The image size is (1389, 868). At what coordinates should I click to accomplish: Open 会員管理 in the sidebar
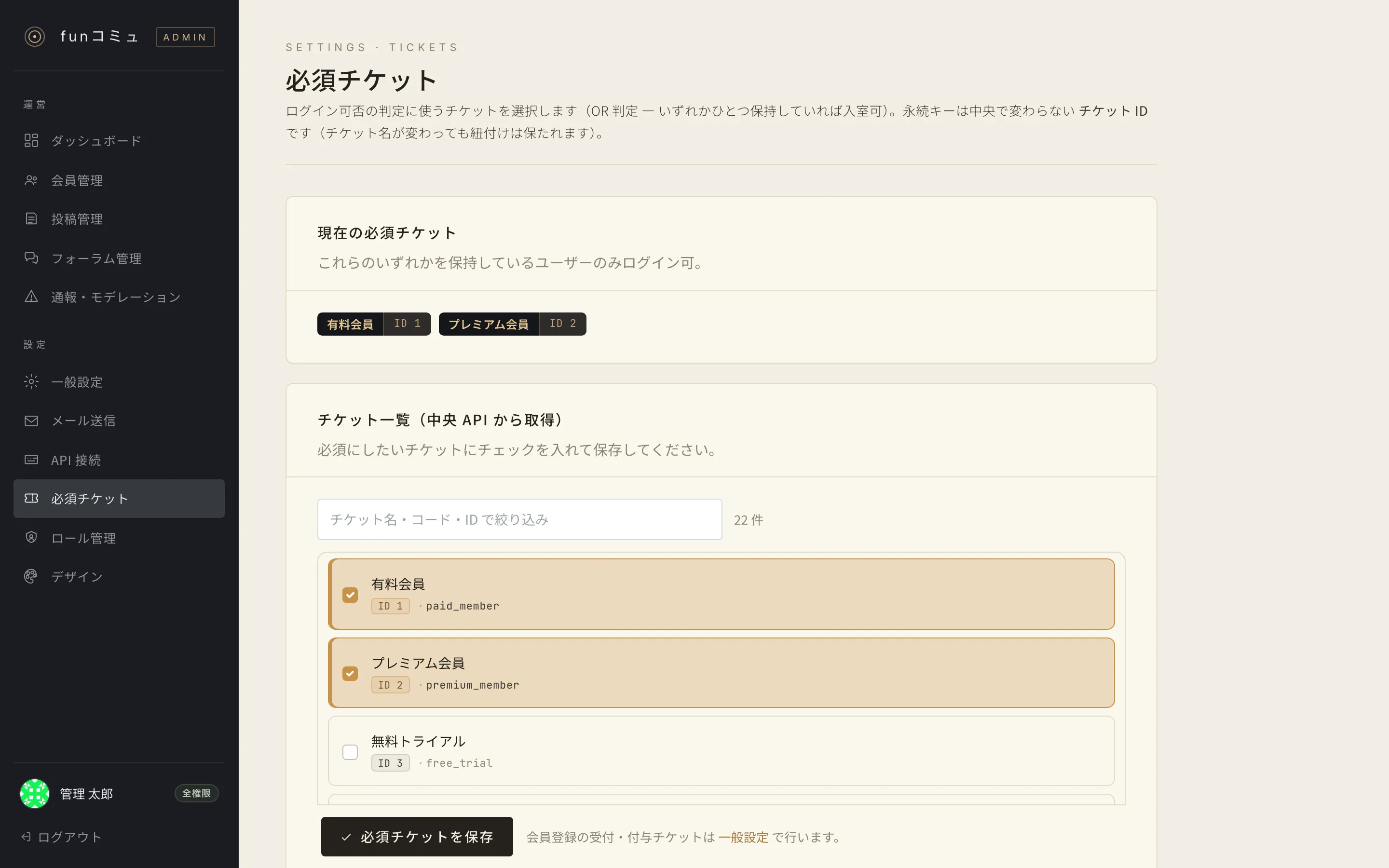(119, 180)
